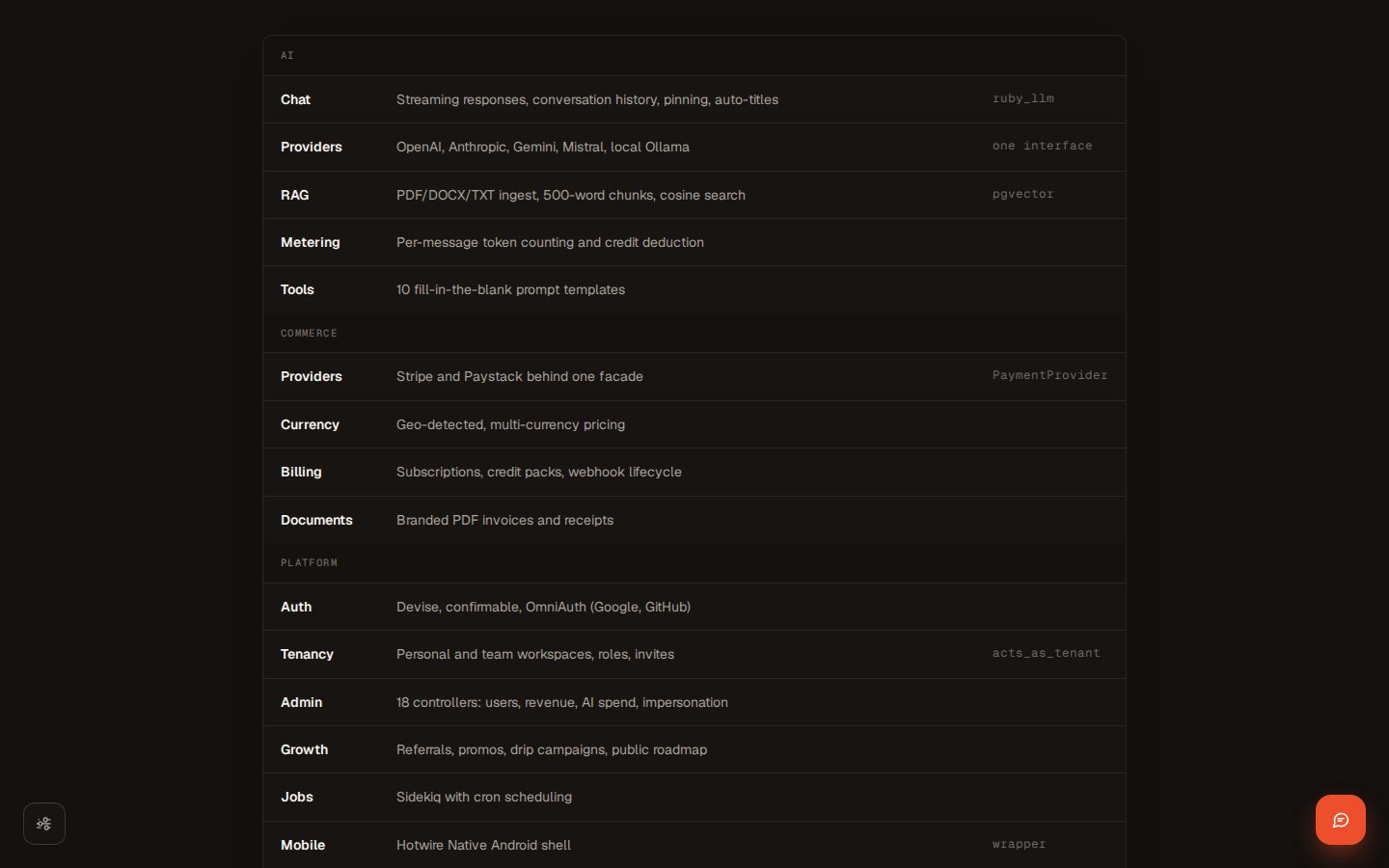Viewport: 1389px width, 868px height.
Task: Click the COMMERCE section heading
Action: [309, 333]
